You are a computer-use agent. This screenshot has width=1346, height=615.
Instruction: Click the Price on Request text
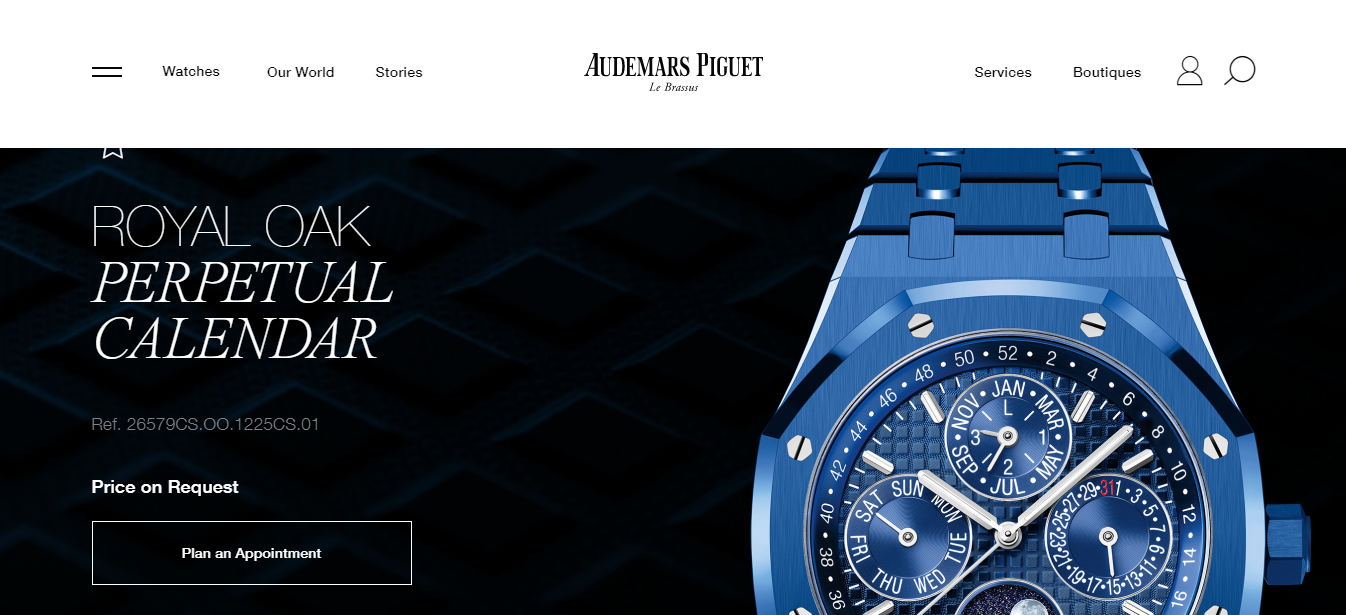click(x=165, y=487)
